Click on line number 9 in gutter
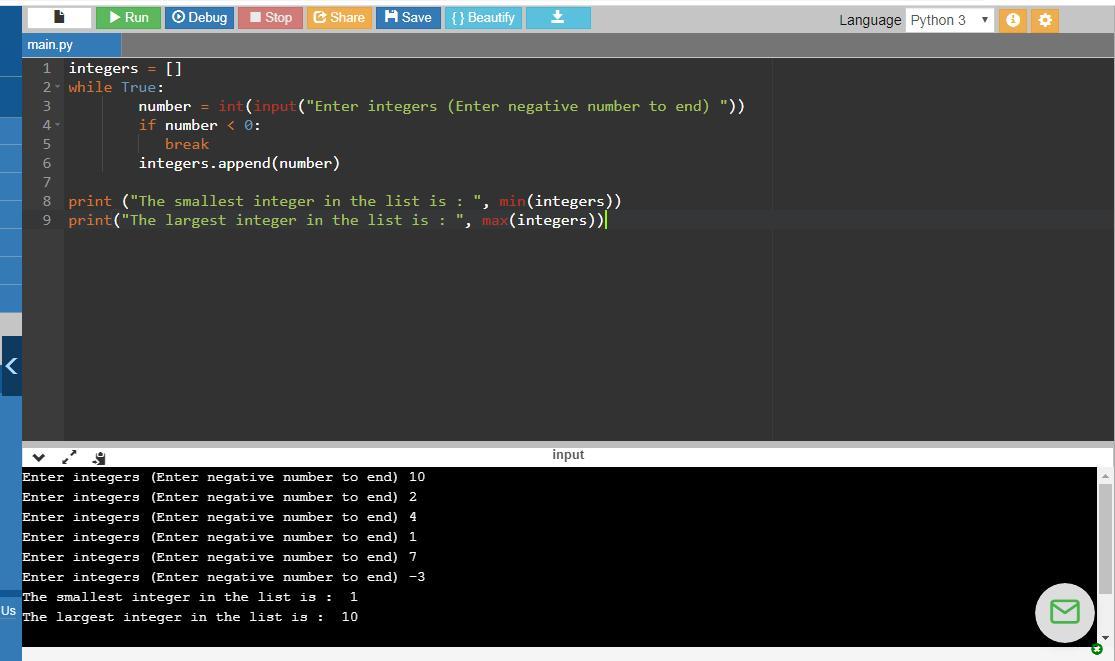The image size is (1115, 661). 46,220
